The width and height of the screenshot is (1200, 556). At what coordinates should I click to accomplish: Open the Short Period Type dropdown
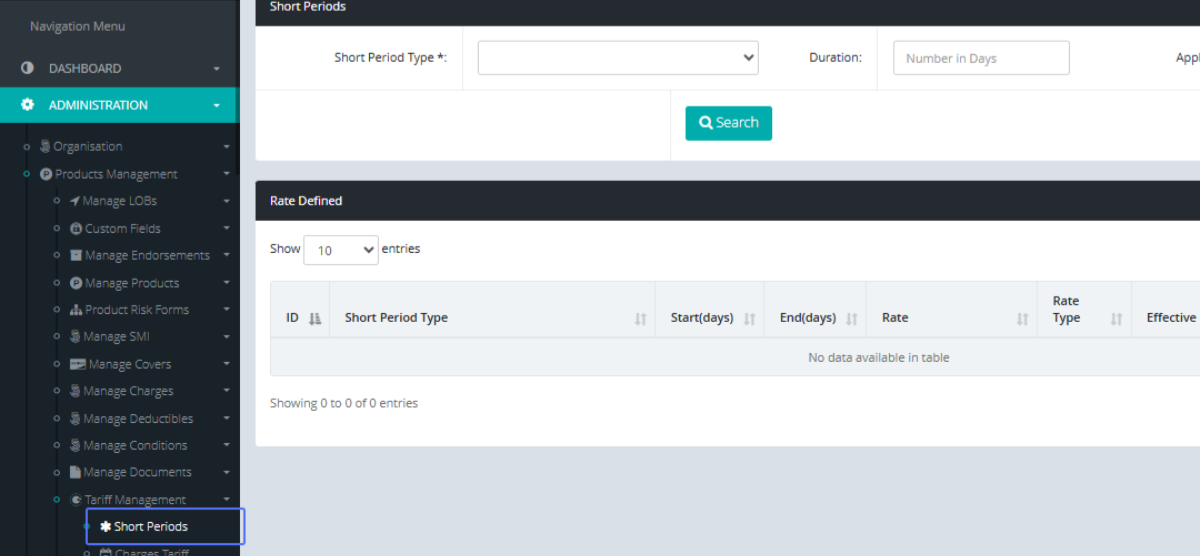click(x=618, y=58)
